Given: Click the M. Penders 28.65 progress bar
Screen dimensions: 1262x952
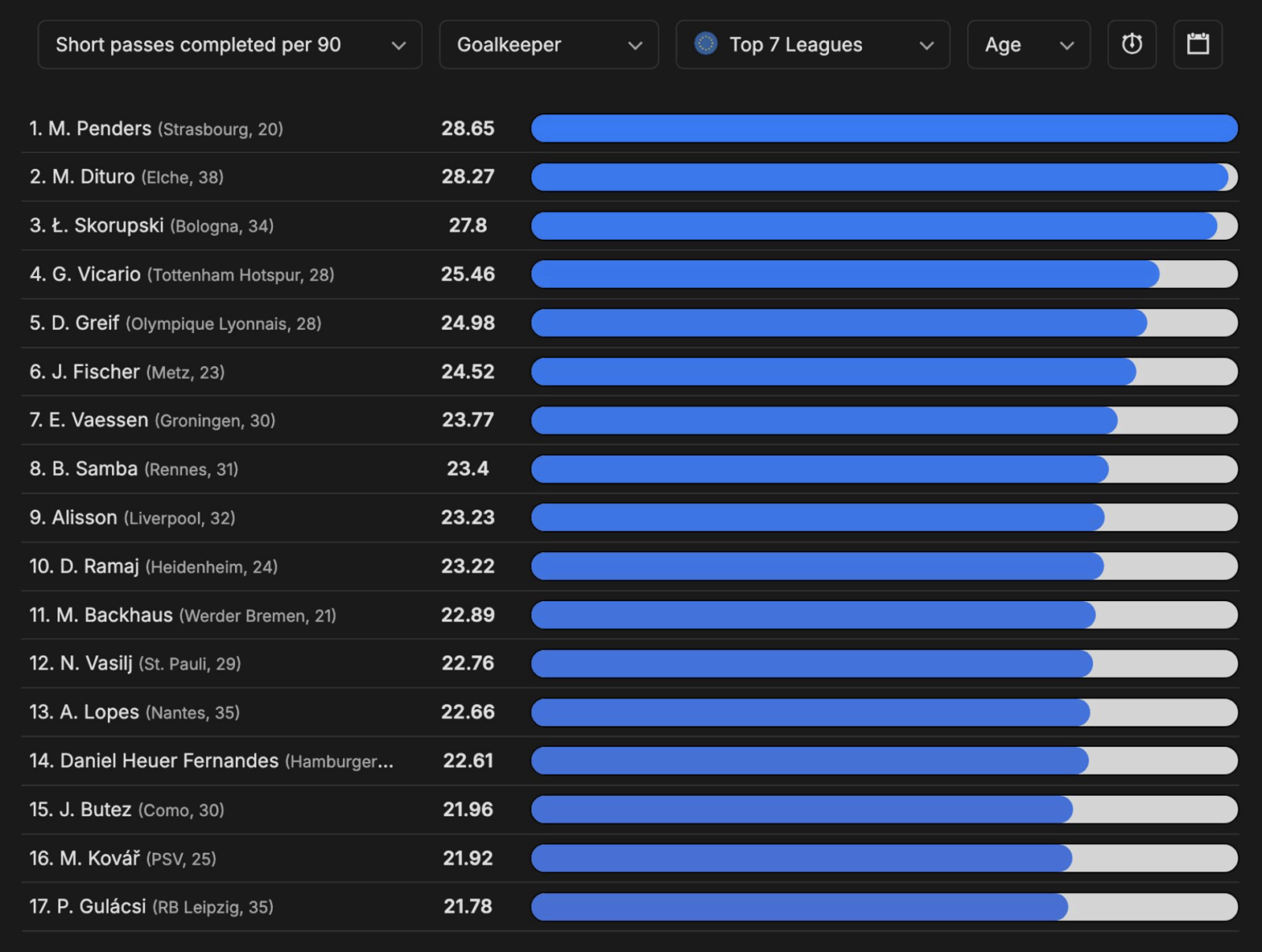Looking at the screenshot, I should pyautogui.click(x=883, y=129).
